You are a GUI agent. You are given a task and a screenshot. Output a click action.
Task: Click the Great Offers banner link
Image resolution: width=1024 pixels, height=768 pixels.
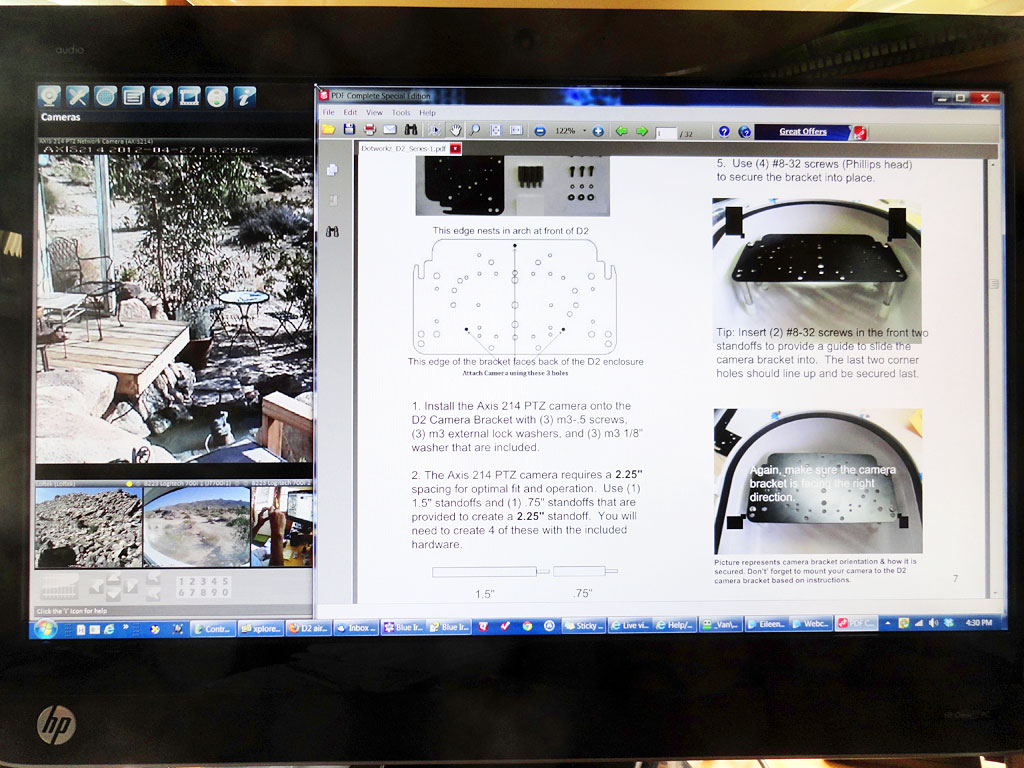[x=803, y=131]
